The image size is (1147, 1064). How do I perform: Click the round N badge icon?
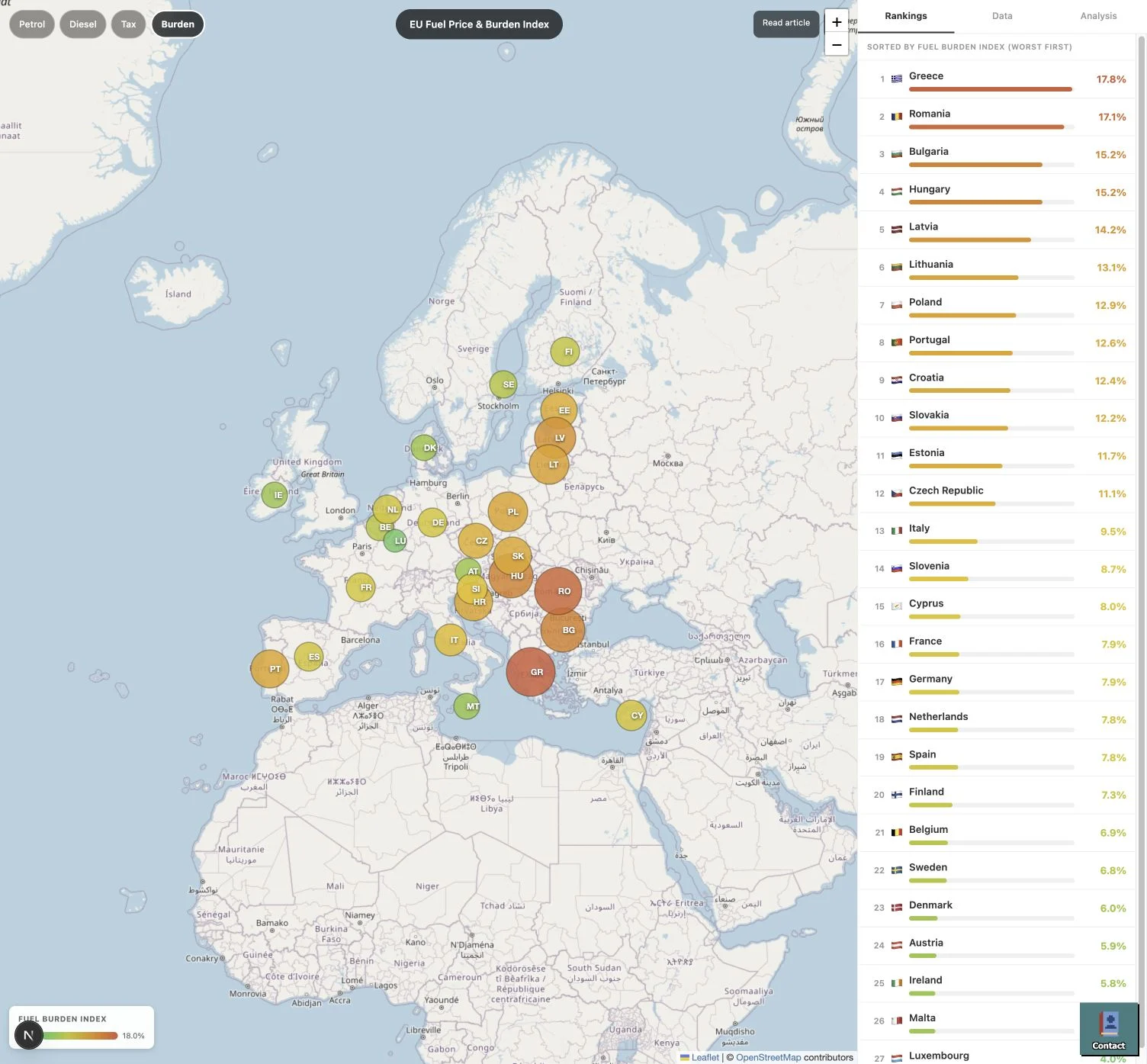pyautogui.click(x=29, y=1035)
